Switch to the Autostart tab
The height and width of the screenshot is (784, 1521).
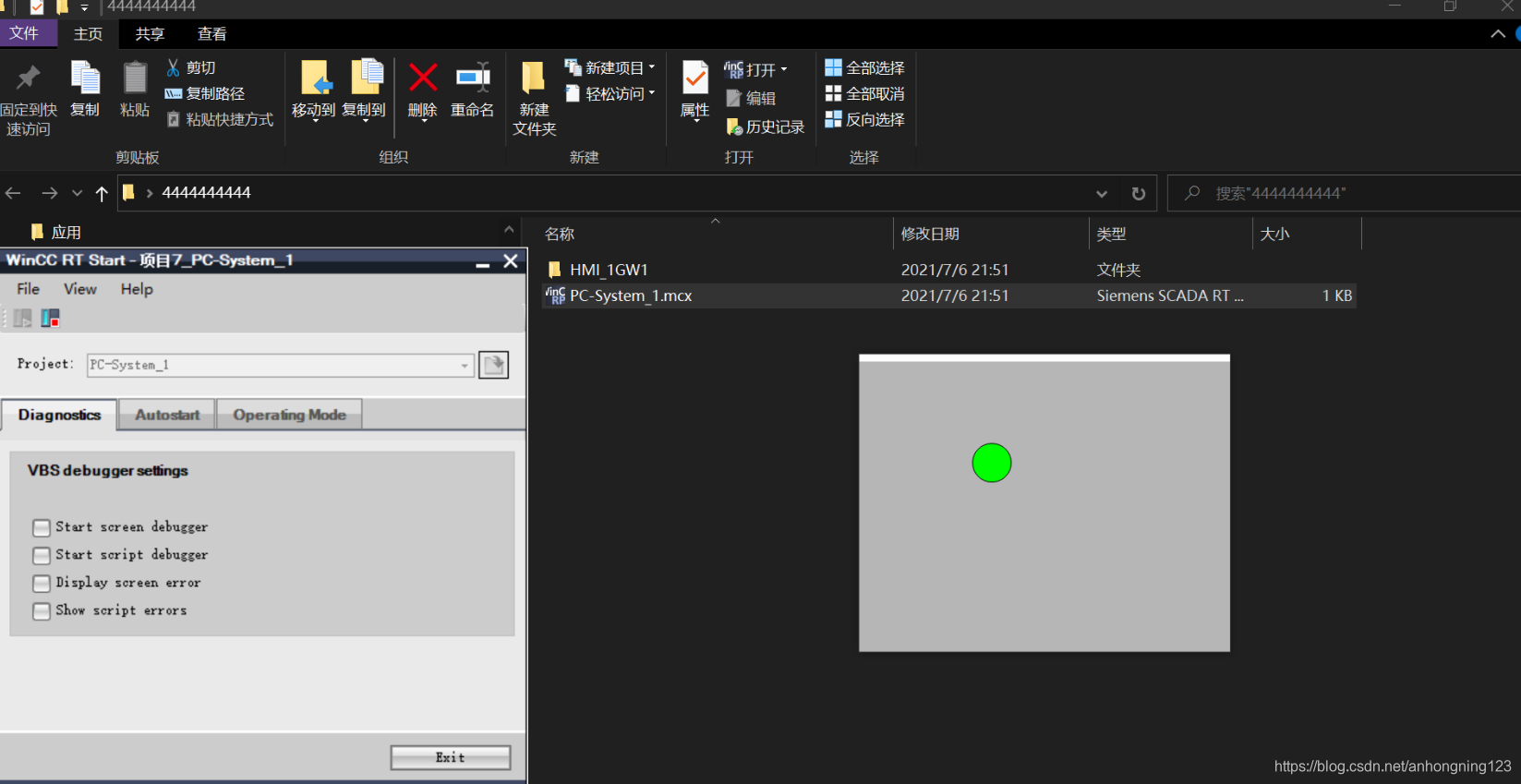click(167, 415)
